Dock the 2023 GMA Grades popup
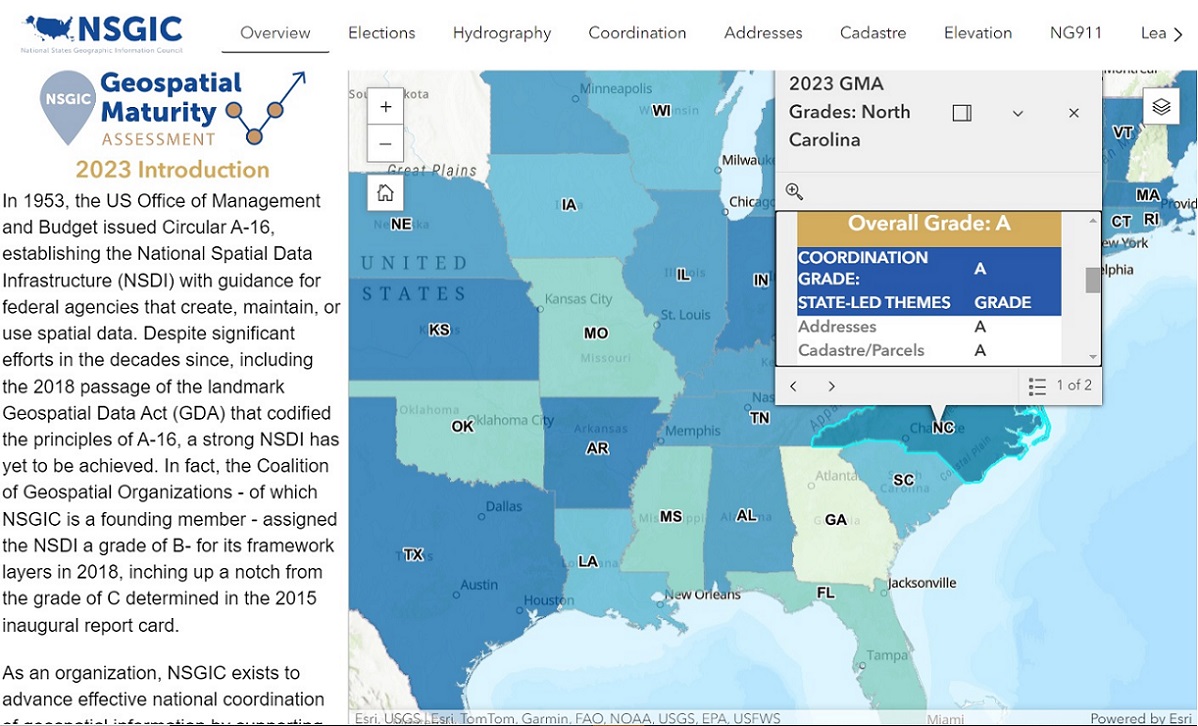Image resolution: width=1198 pixels, height=726 pixels. click(x=961, y=113)
